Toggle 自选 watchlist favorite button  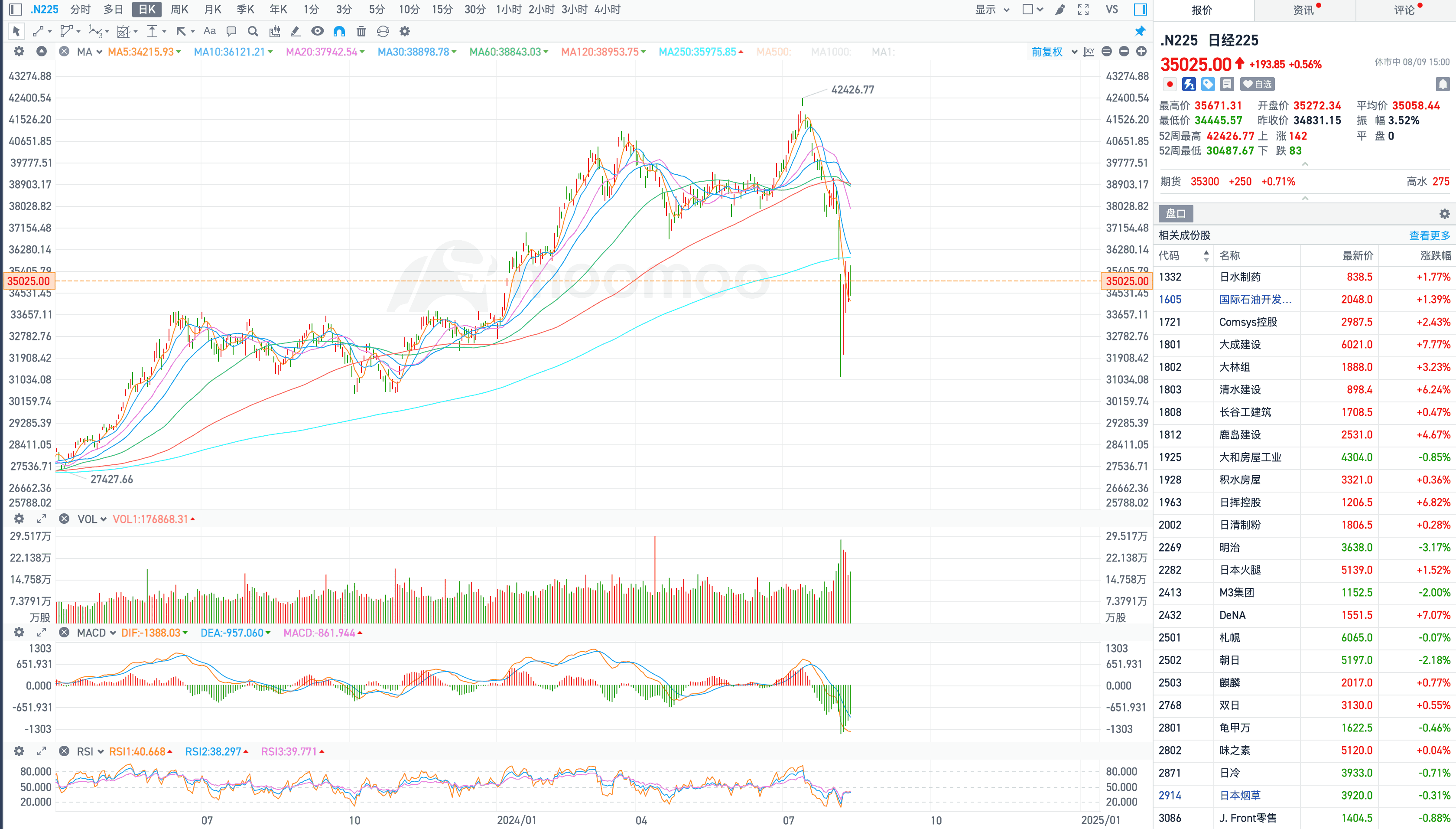[x=1258, y=84]
